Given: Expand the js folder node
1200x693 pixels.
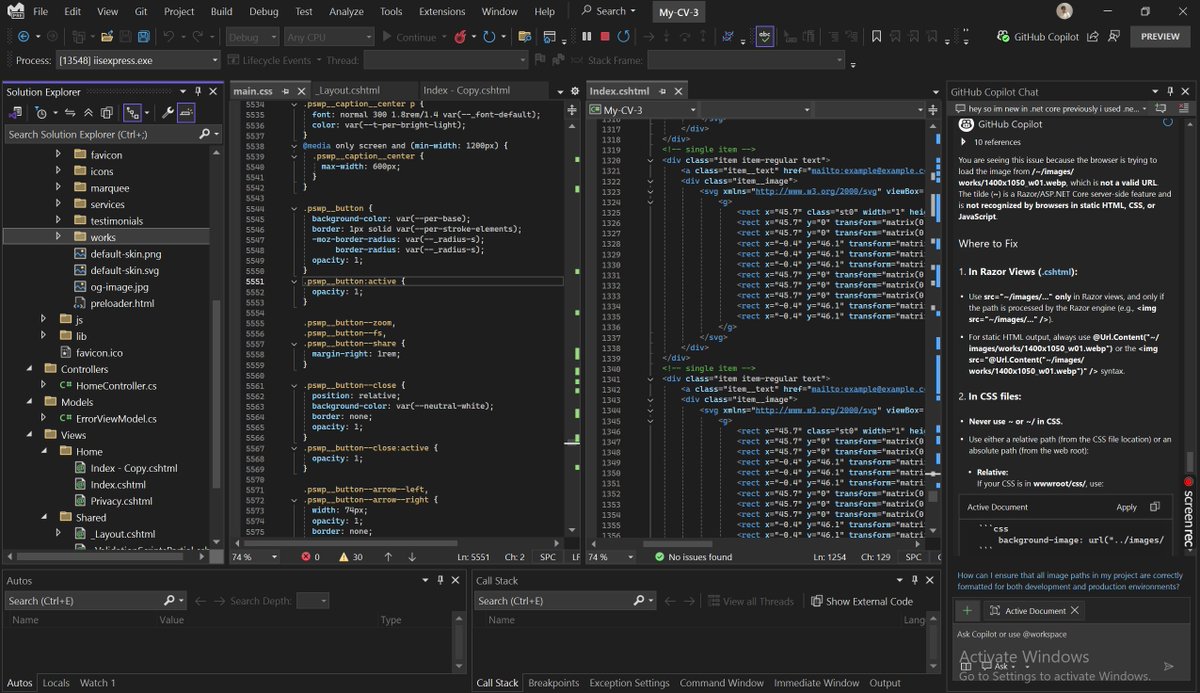Looking at the screenshot, I should click(x=44, y=319).
